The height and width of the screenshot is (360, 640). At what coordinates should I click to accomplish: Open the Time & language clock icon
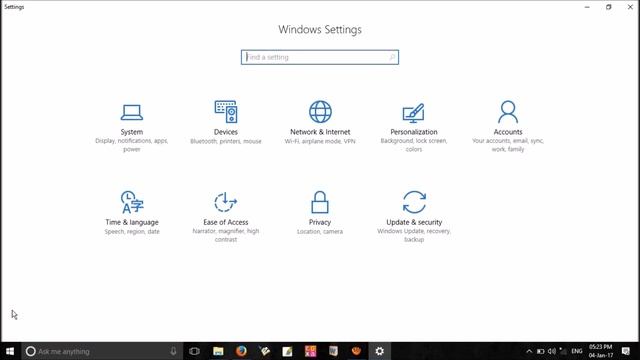pyautogui.click(x=132, y=202)
